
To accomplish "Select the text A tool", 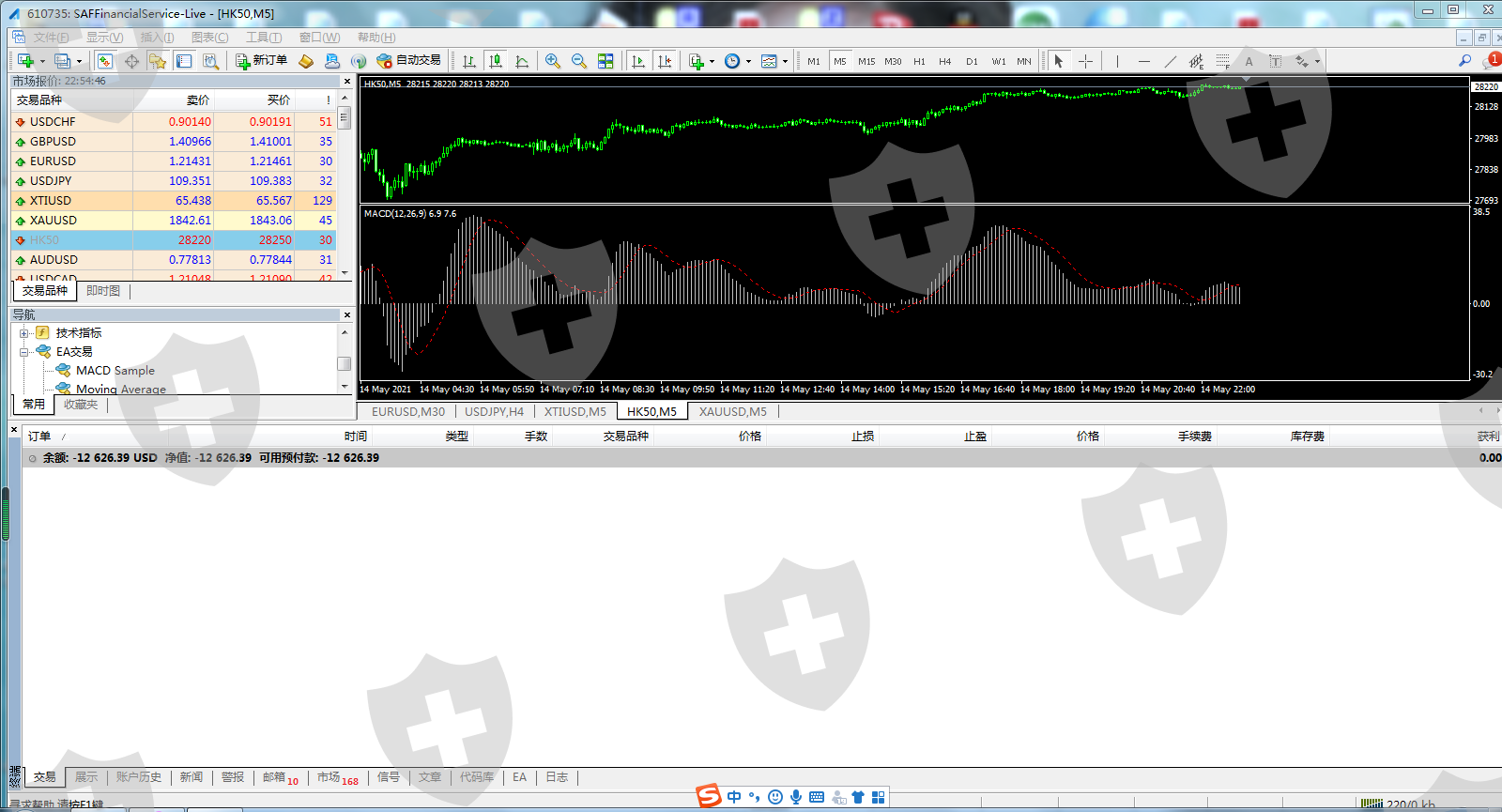I will tap(1249, 61).
